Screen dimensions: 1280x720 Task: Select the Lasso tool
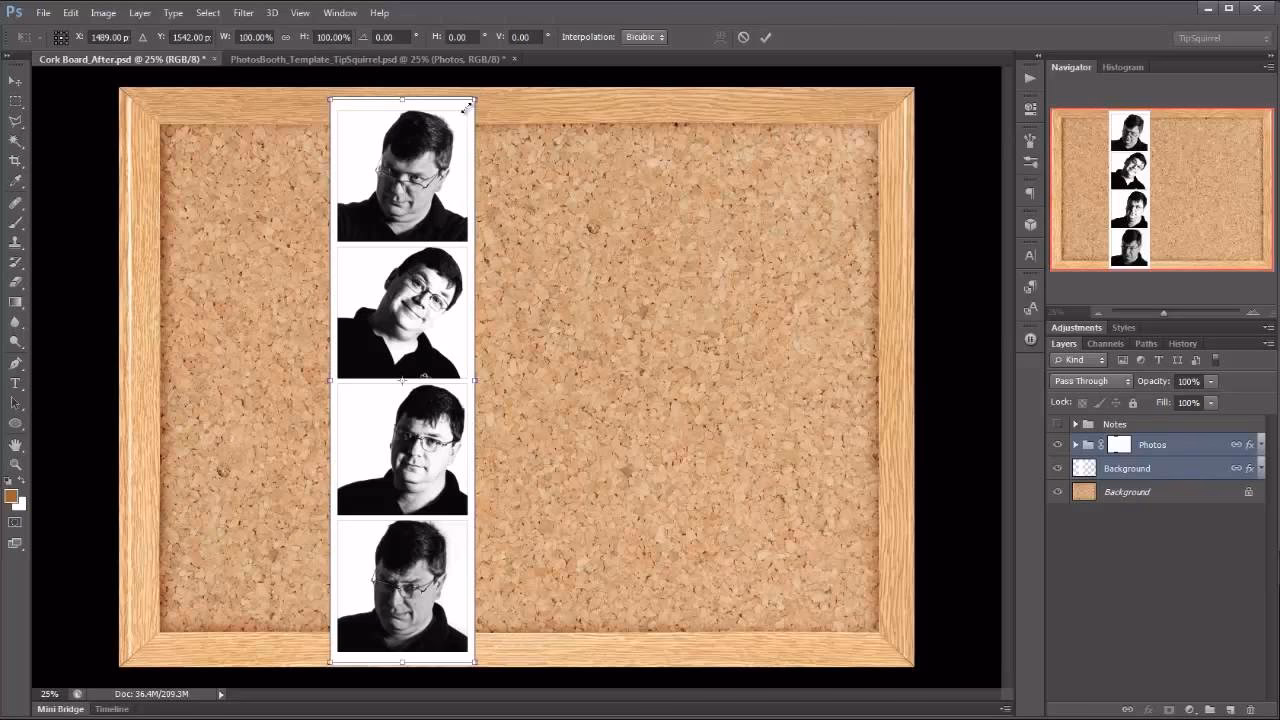click(x=15, y=121)
